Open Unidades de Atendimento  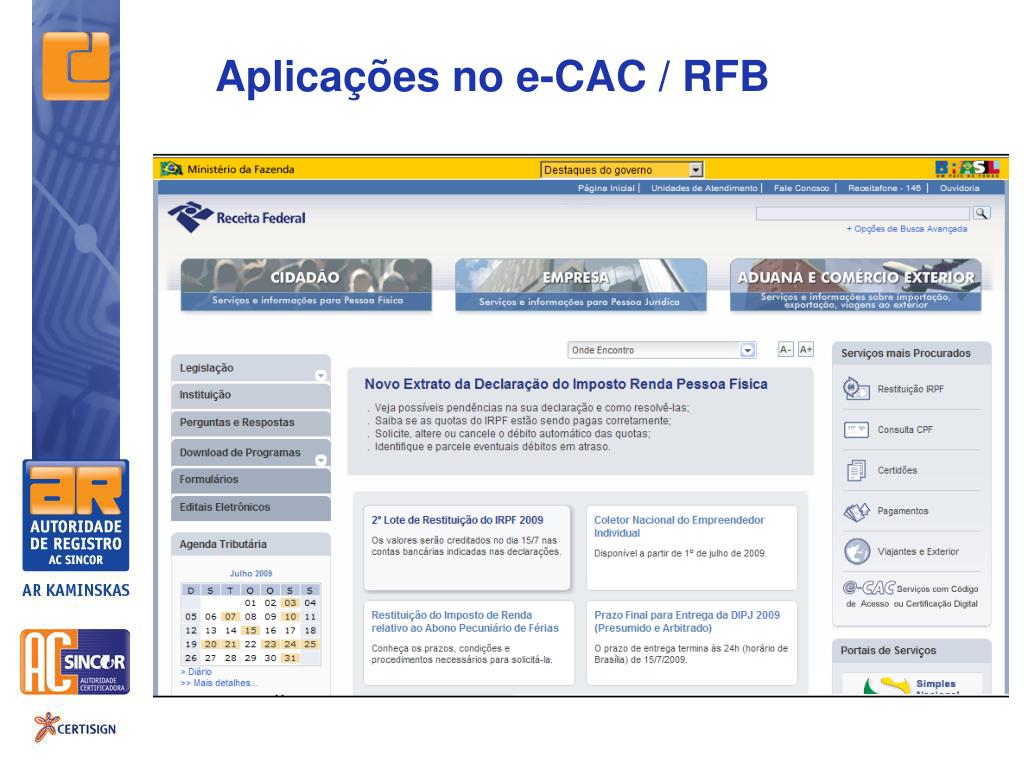[x=704, y=188]
